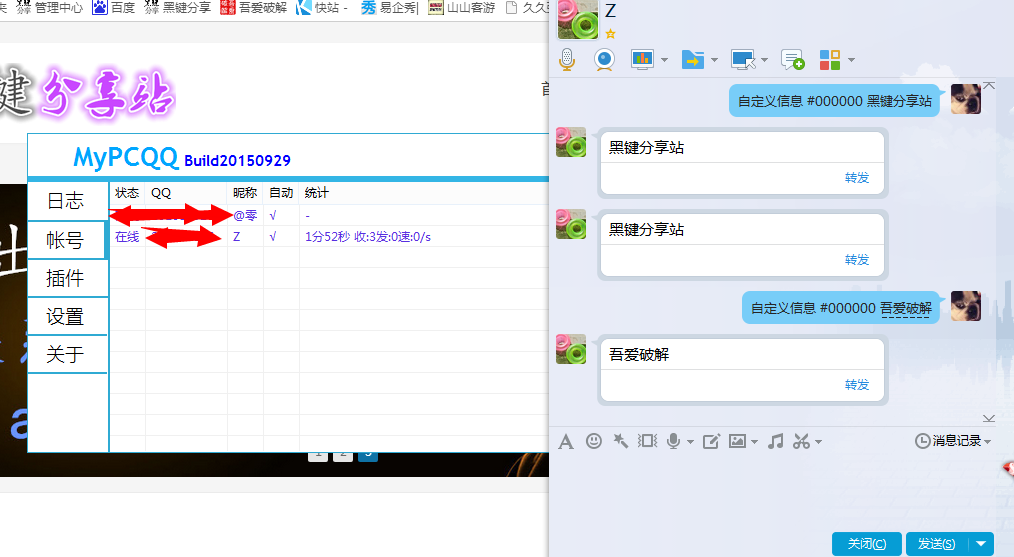Open the 插件 tab in MyPCQQ
This screenshot has height=557, width=1014.
click(67, 278)
